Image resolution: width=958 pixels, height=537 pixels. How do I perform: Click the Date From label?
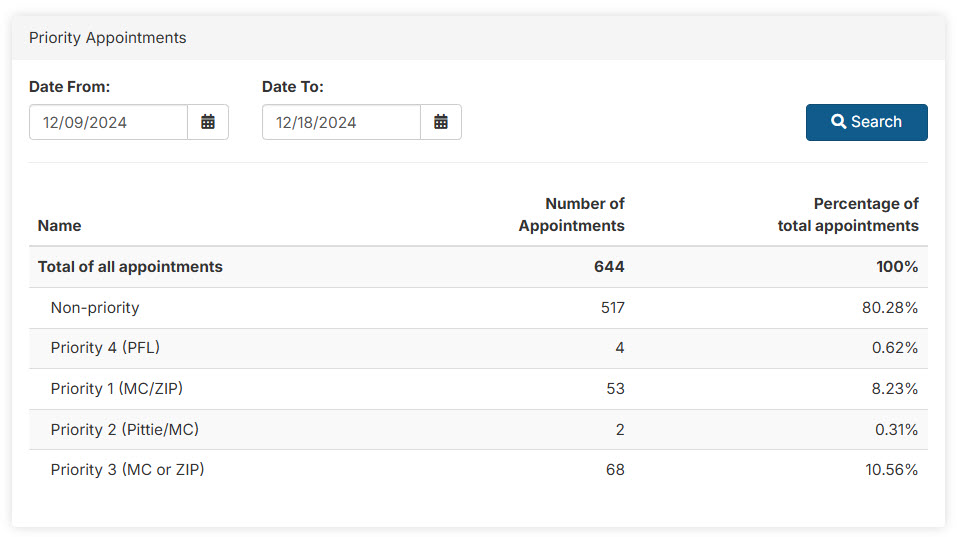point(69,87)
